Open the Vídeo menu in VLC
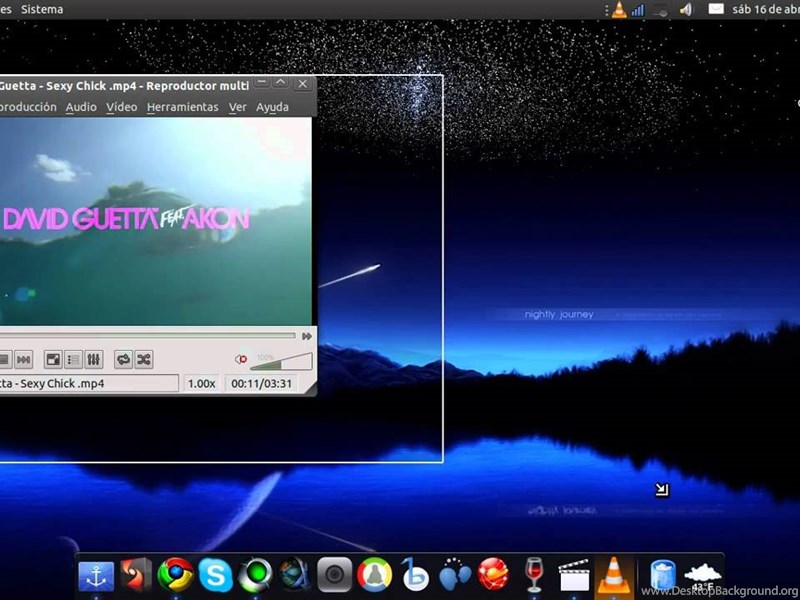The width and height of the screenshot is (800, 600). click(x=121, y=107)
